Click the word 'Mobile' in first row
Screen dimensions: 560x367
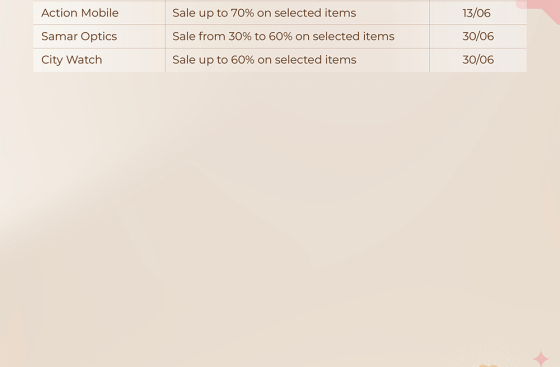[100, 13]
